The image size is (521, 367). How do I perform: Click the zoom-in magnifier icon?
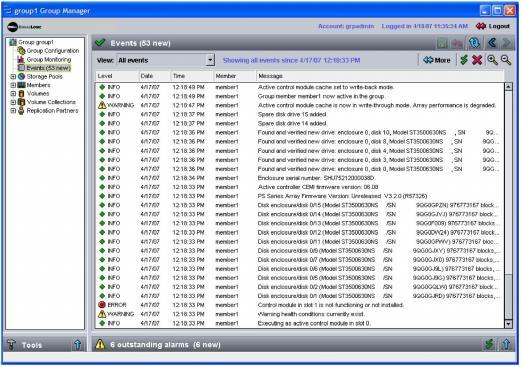click(x=492, y=60)
